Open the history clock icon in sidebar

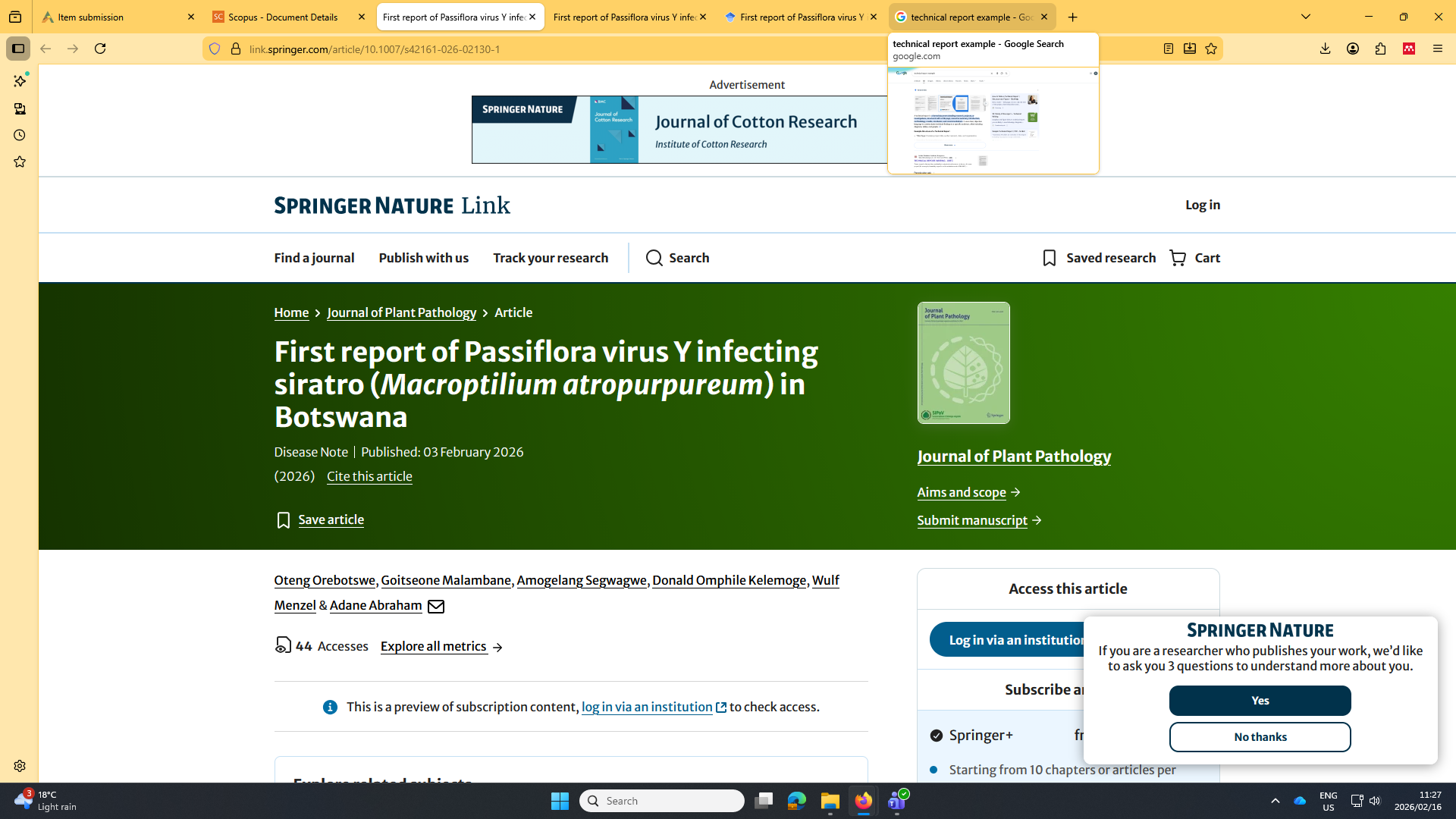click(x=20, y=136)
